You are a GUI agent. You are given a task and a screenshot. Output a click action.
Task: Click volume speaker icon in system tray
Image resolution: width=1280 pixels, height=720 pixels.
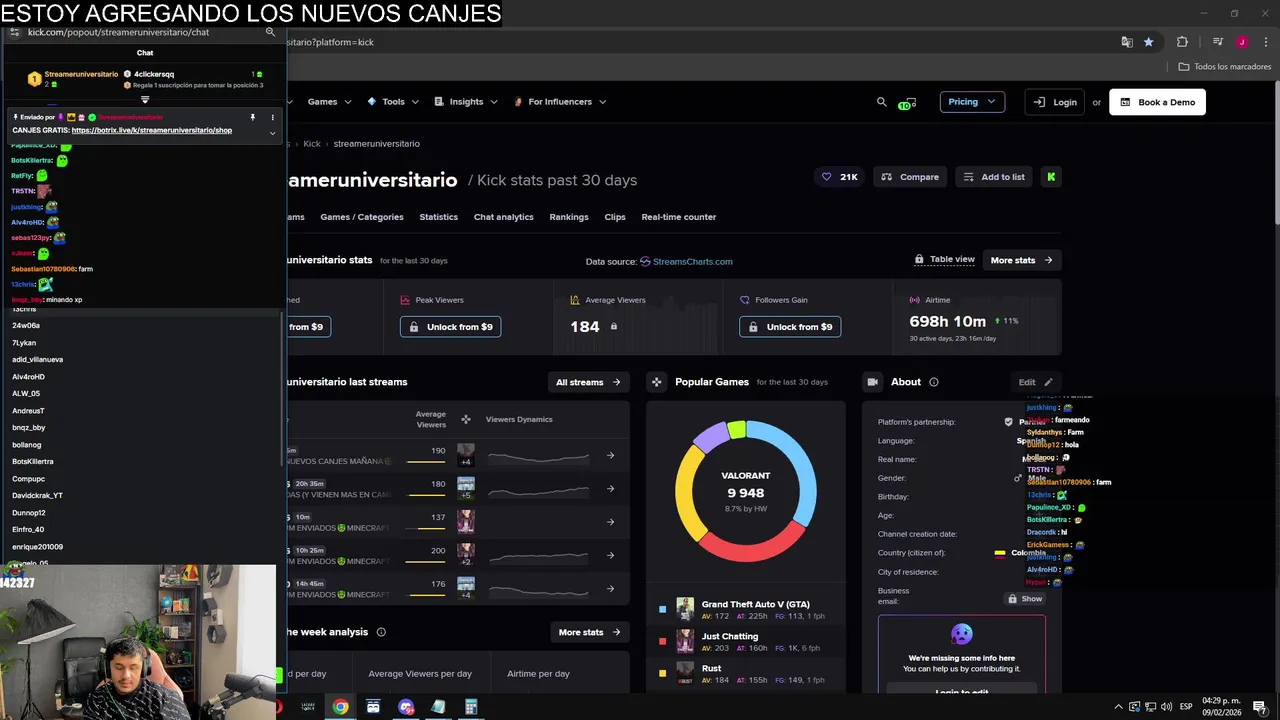(x=1166, y=707)
